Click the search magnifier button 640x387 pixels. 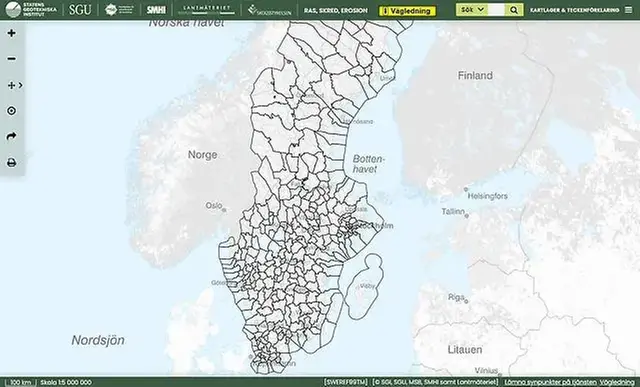pos(514,10)
